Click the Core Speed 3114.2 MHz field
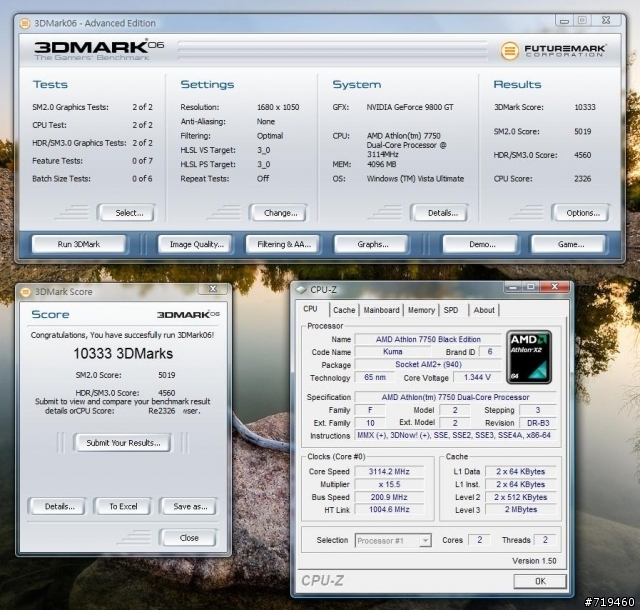The height and width of the screenshot is (610, 640). pyautogui.click(x=389, y=472)
